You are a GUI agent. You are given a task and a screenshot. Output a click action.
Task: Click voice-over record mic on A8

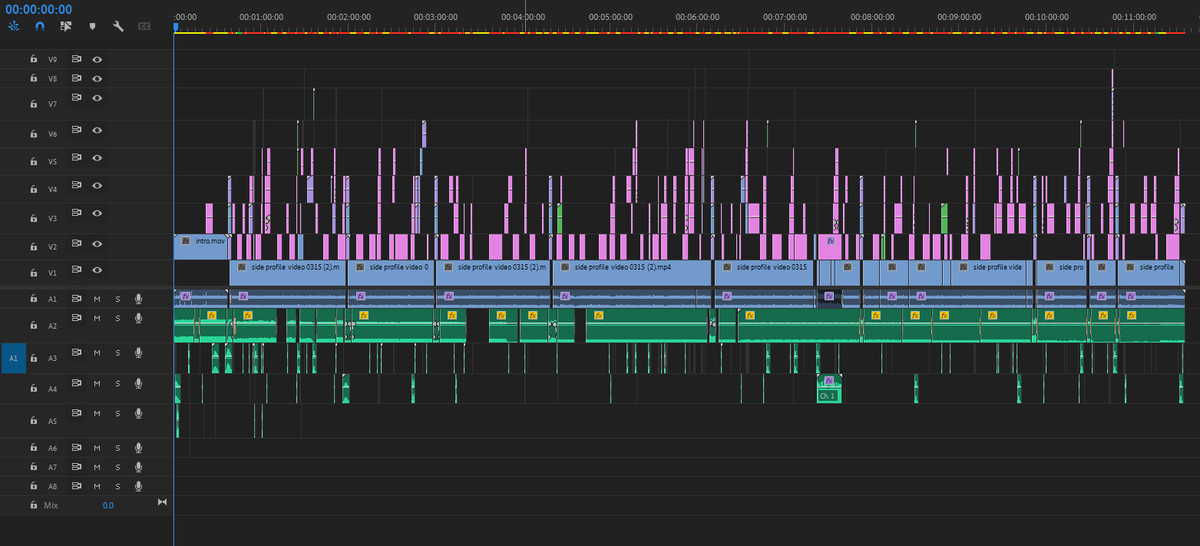(139, 486)
